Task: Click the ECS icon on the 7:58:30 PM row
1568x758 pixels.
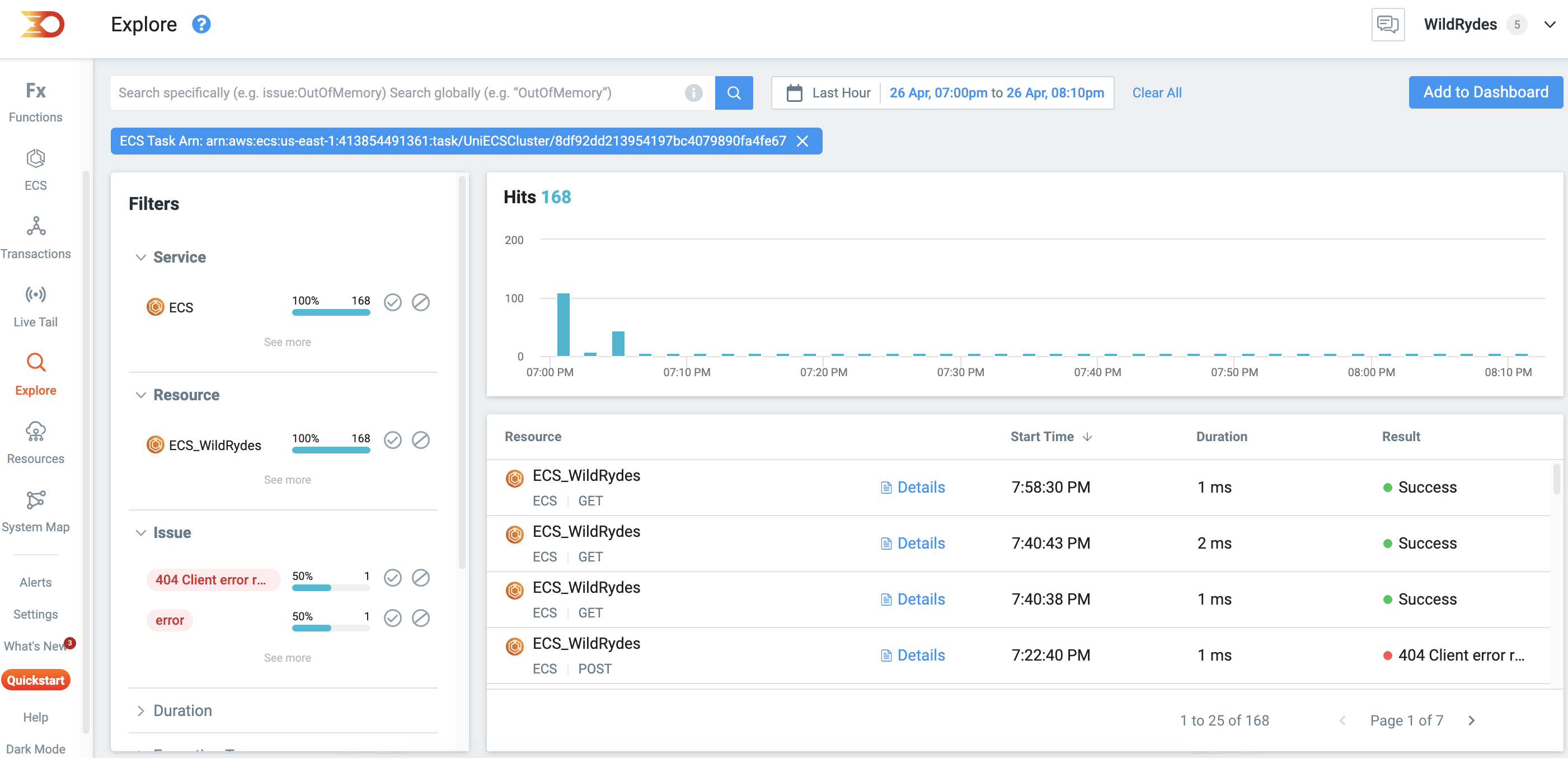Action: [x=514, y=479]
